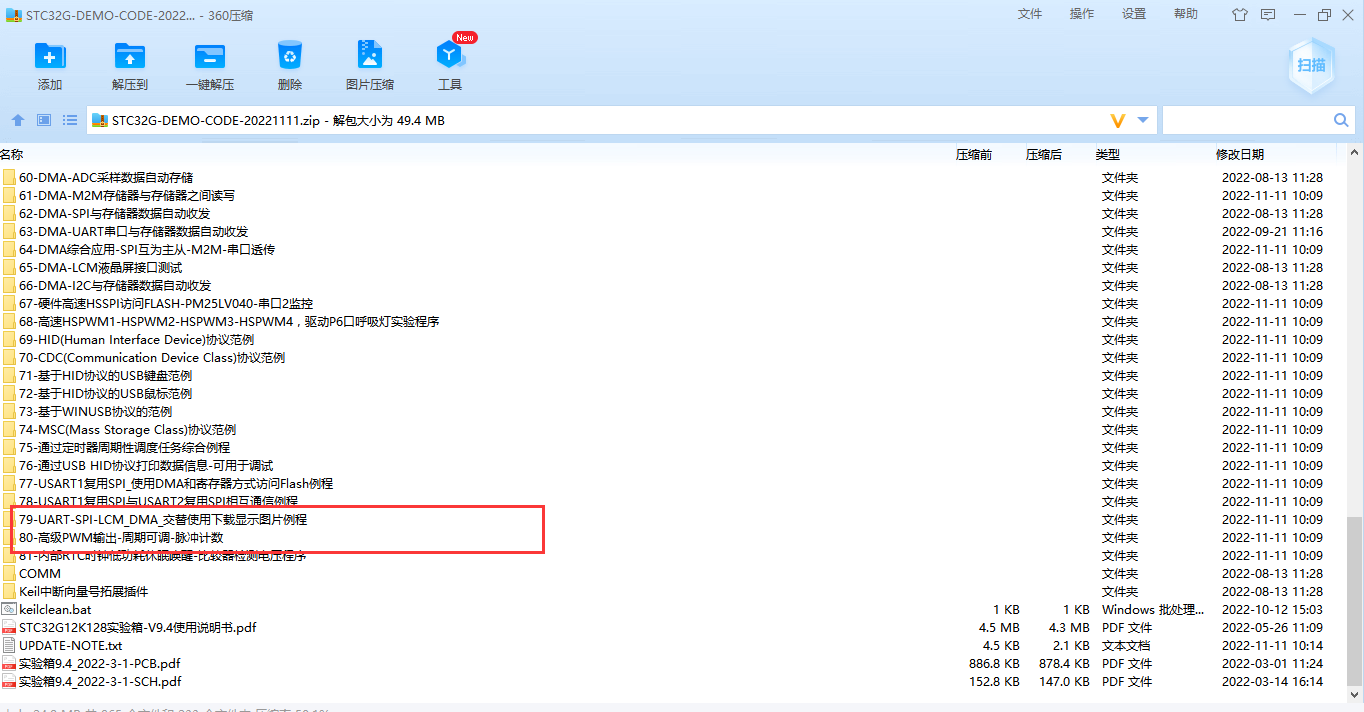Click the 解压到 (Extract to) icon
The height and width of the screenshot is (712, 1364).
[130, 55]
